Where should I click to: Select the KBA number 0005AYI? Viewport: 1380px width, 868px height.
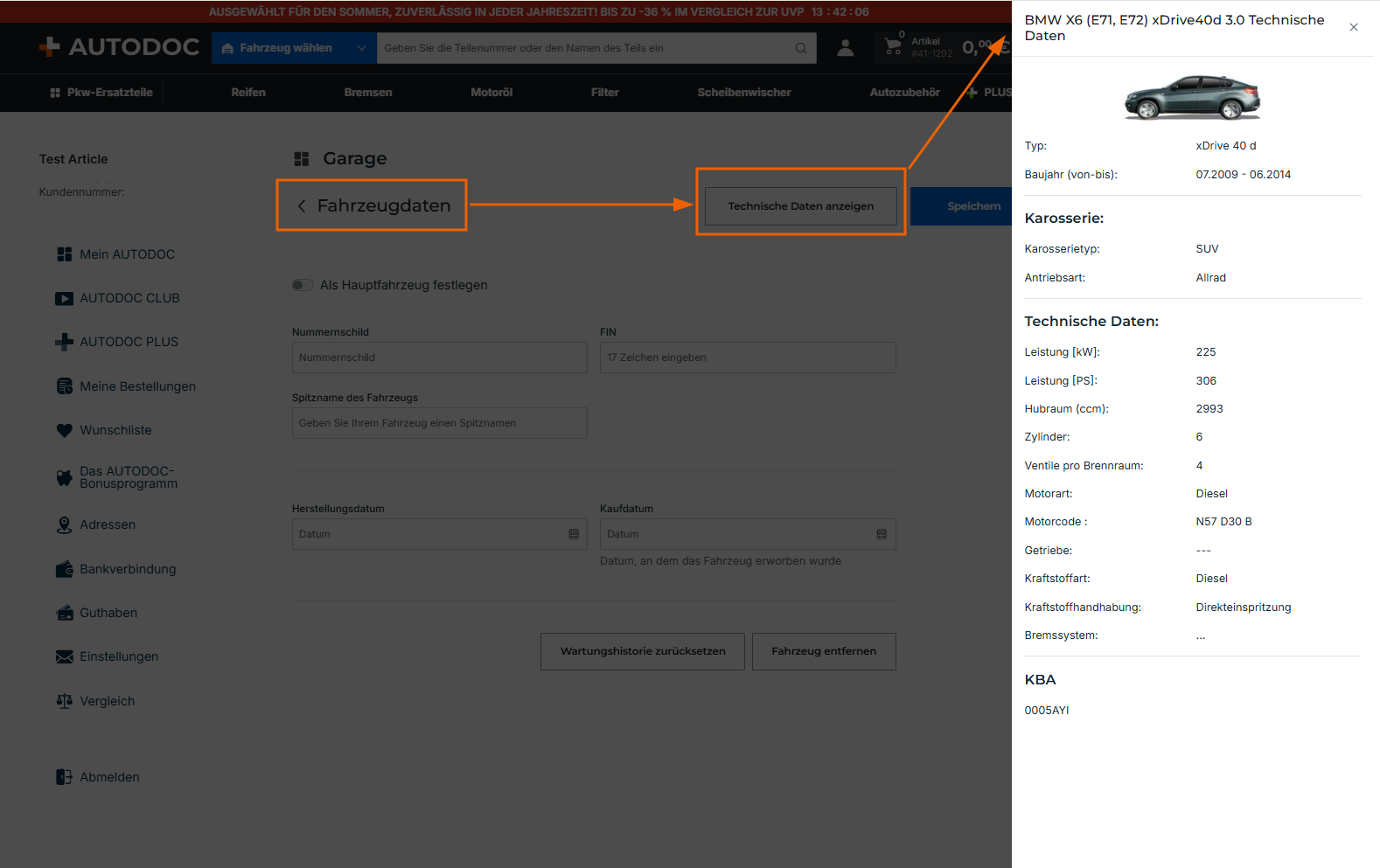tap(1047, 711)
